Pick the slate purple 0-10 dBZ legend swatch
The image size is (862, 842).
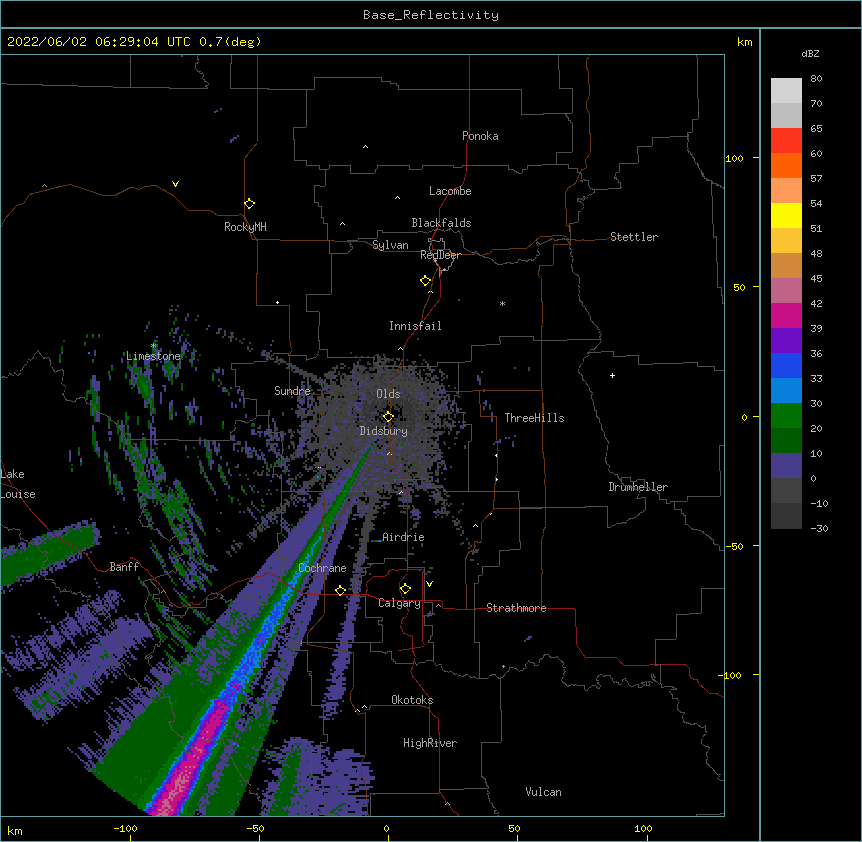pyautogui.click(x=786, y=466)
